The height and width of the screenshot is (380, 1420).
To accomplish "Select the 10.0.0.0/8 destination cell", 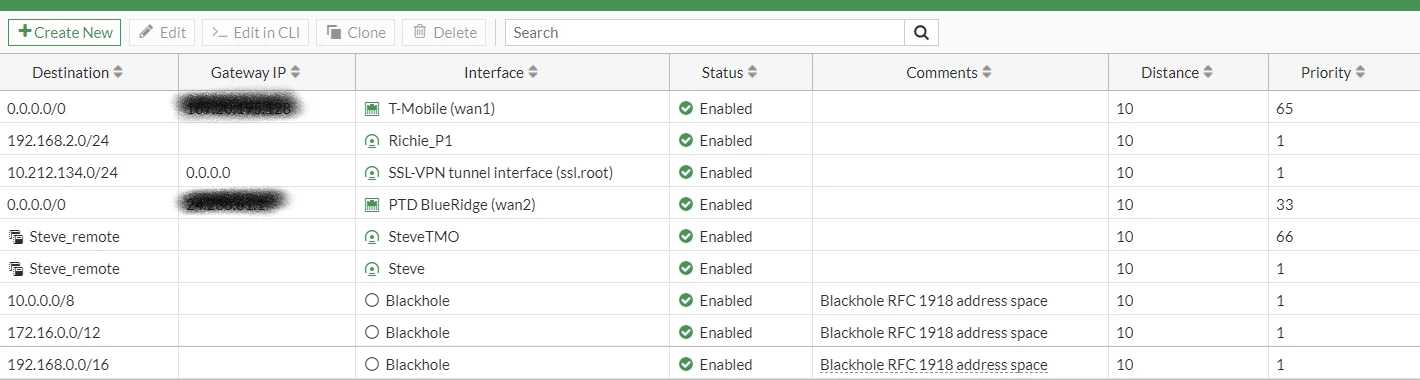I will (89, 300).
